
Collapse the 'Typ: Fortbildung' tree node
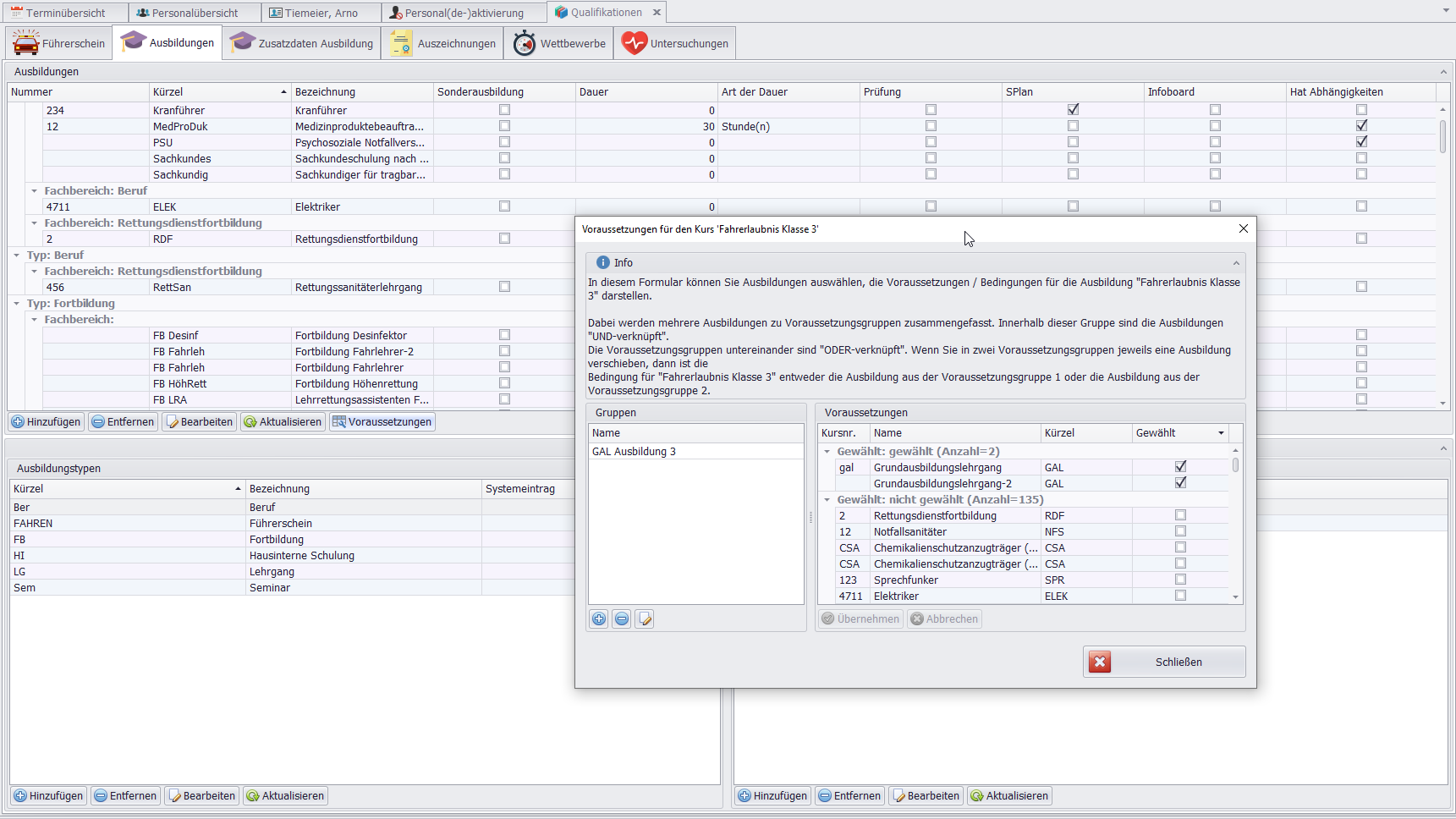(x=17, y=304)
